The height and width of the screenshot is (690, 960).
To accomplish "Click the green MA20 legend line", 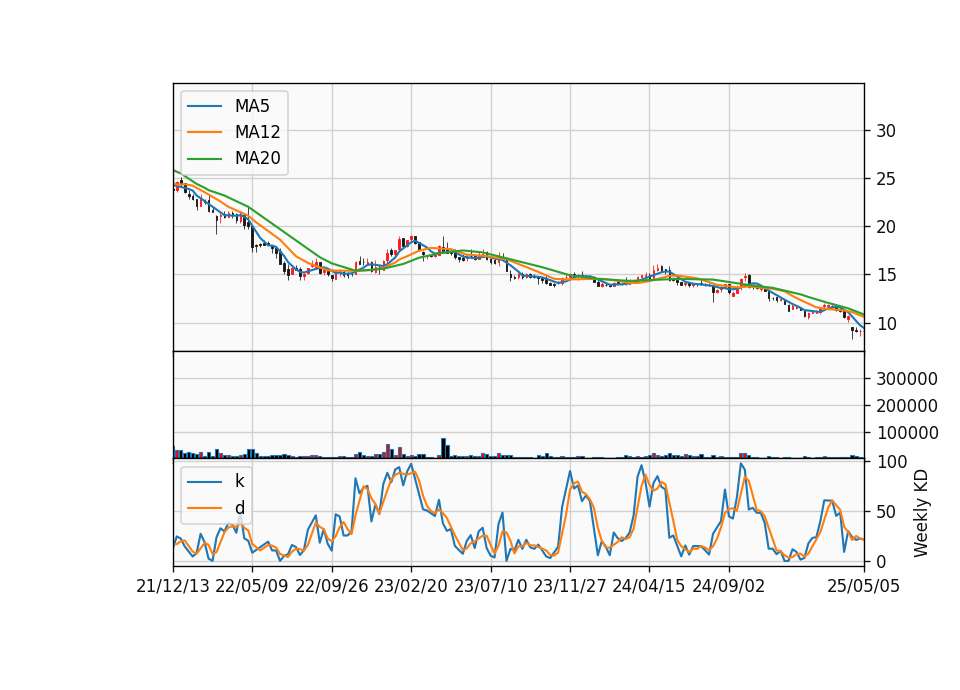I will 204,158.
